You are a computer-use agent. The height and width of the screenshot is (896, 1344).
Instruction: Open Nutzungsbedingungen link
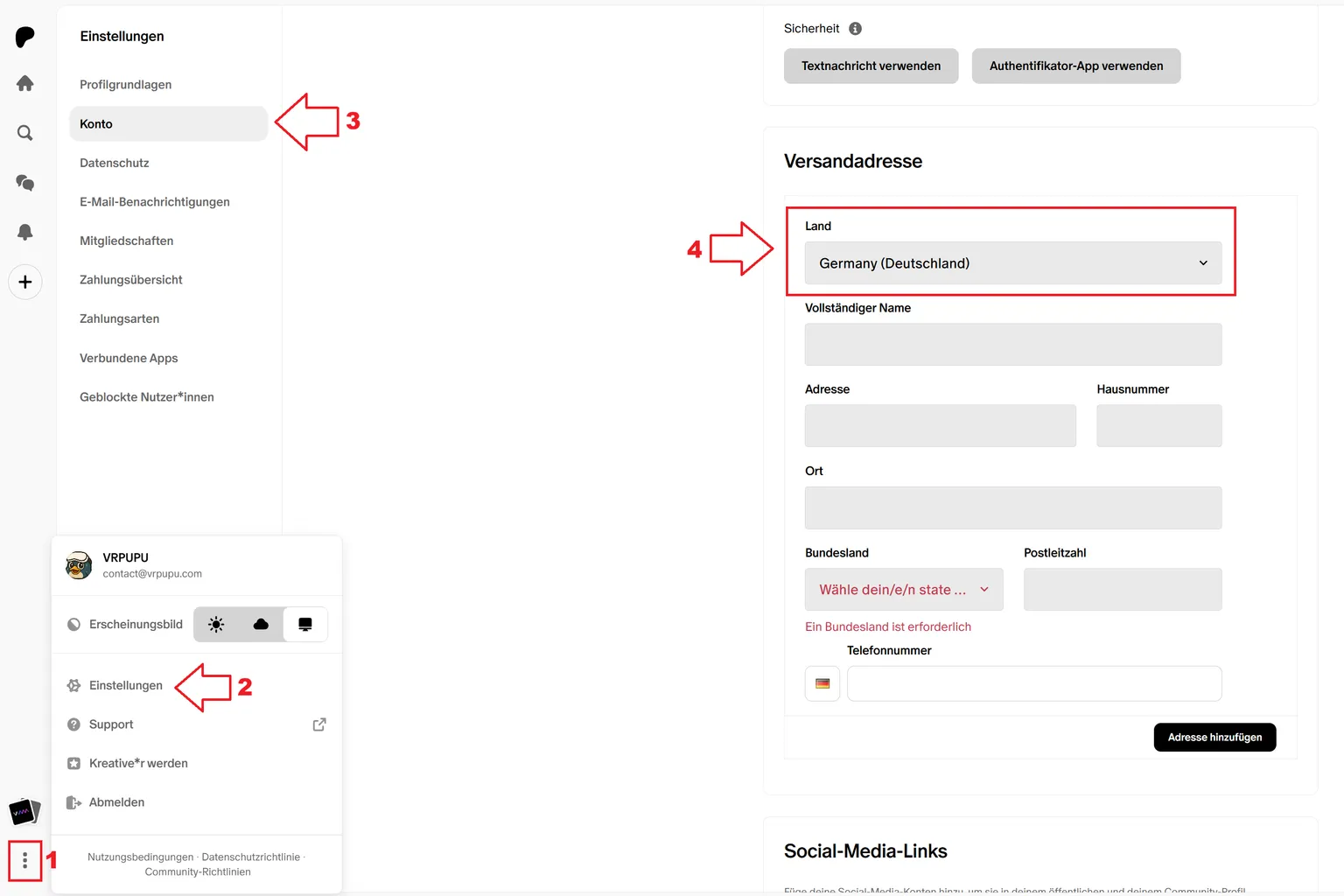click(140, 857)
